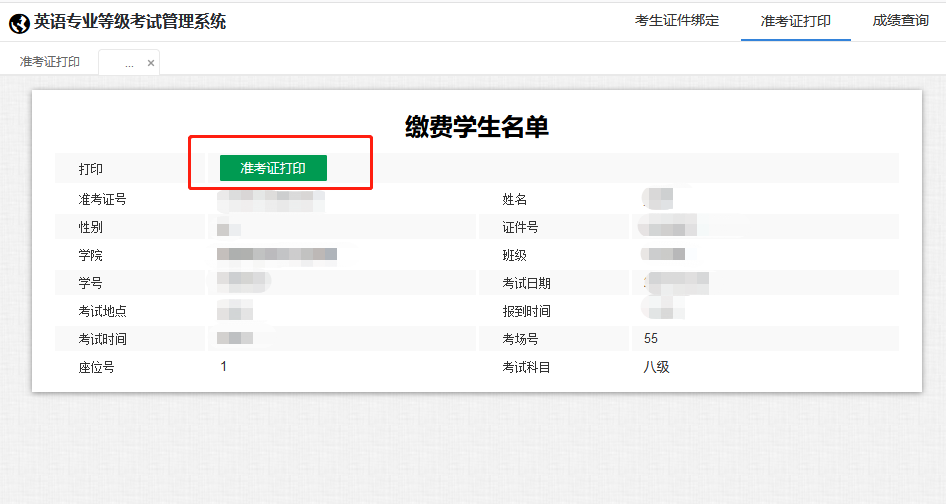Screen dimensions: 946x504
Task: Click the 英语专业等级考试管理系统 title
Action: (130, 21)
